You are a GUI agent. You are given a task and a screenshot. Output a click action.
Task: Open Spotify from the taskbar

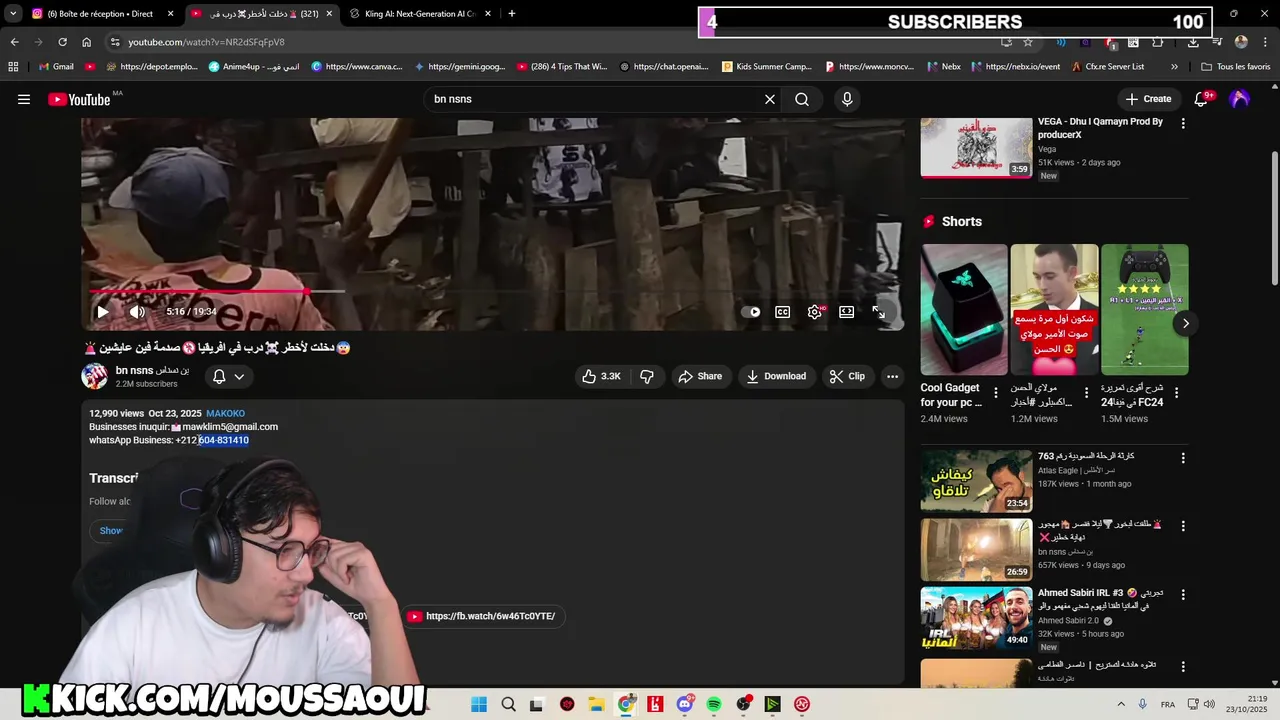(714, 704)
